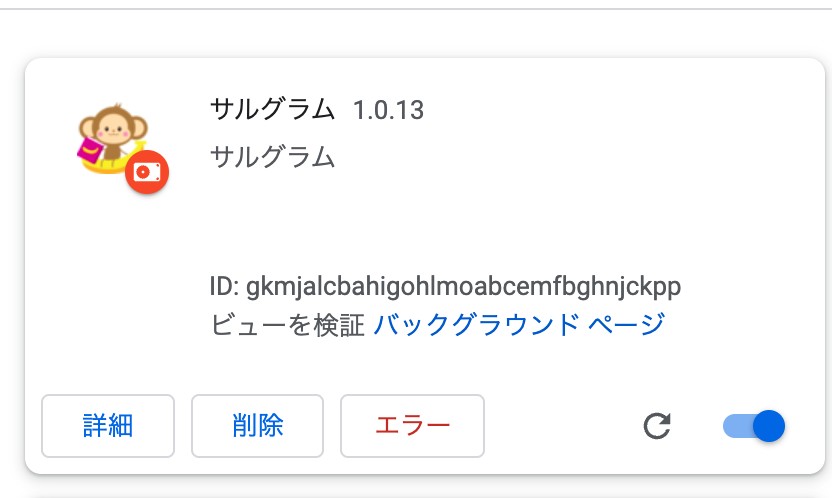Disable the サルグラム extension toggle
The width and height of the screenshot is (832, 498).
[x=754, y=426]
